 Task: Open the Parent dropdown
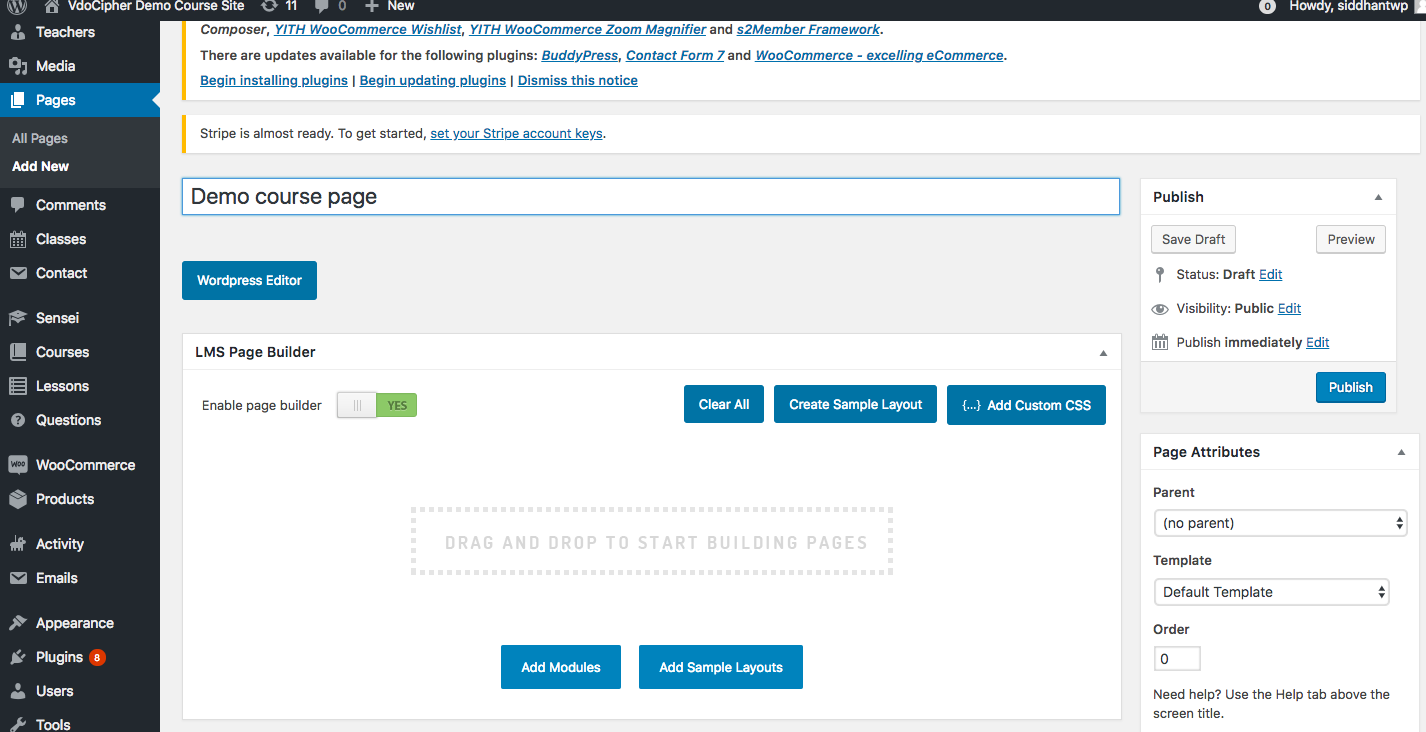click(1280, 523)
